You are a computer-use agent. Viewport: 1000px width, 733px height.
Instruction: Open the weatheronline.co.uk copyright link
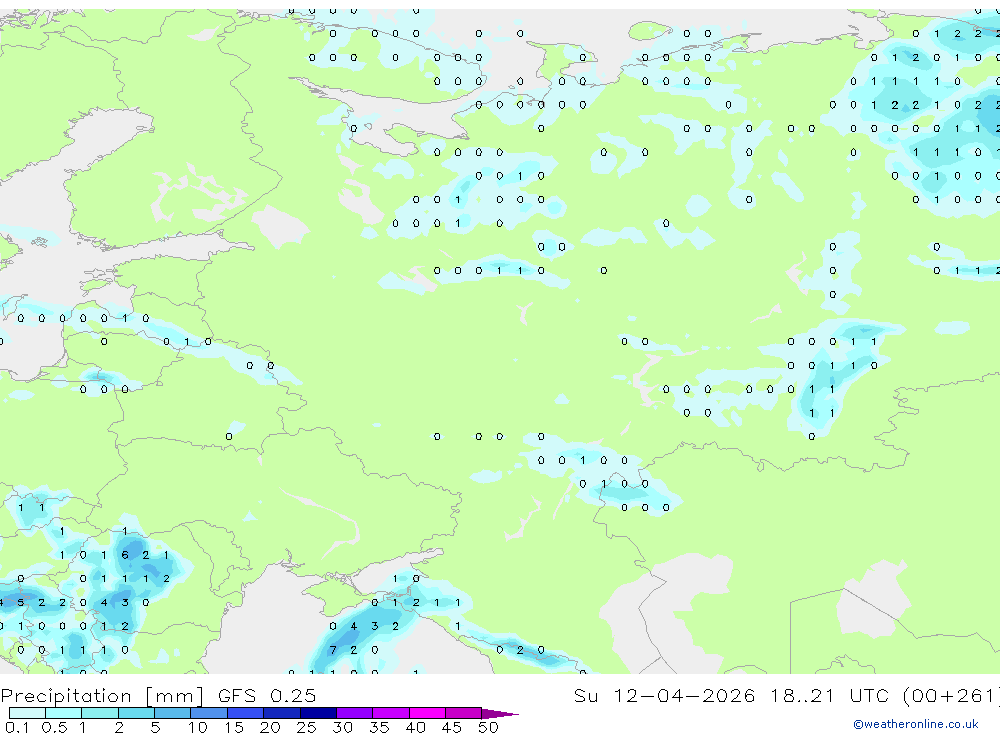(x=916, y=724)
